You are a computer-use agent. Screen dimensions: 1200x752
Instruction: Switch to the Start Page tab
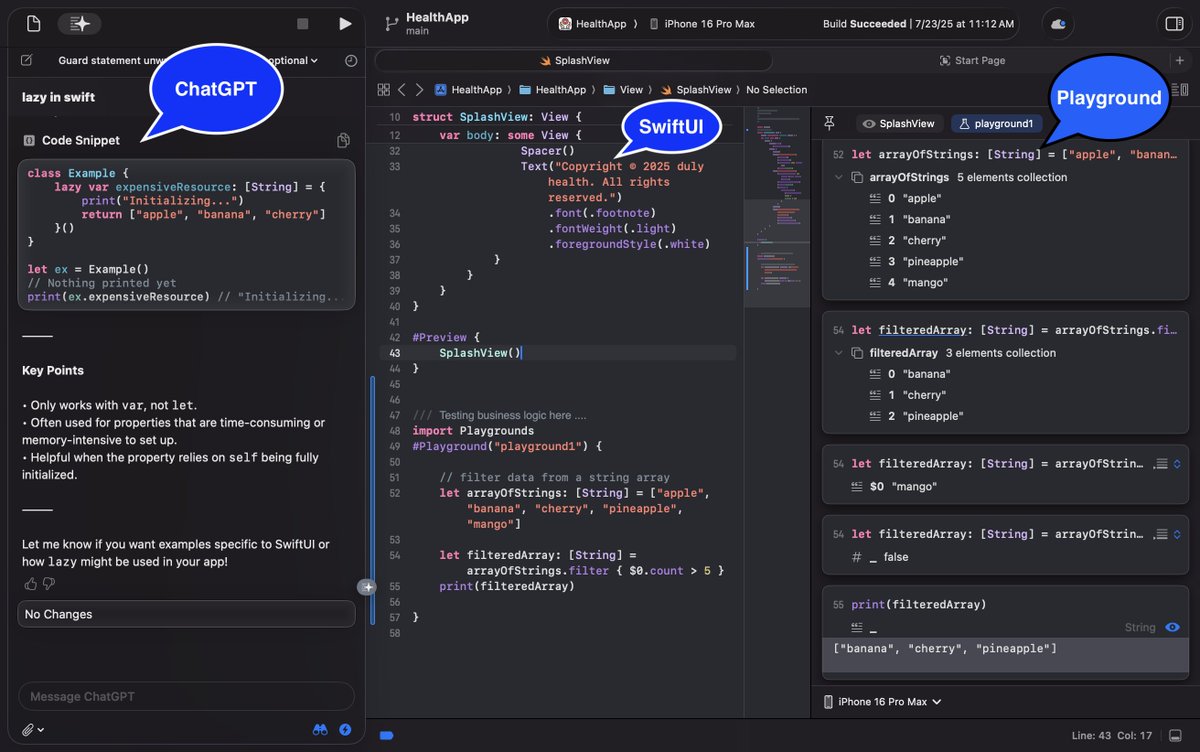[972, 61]
